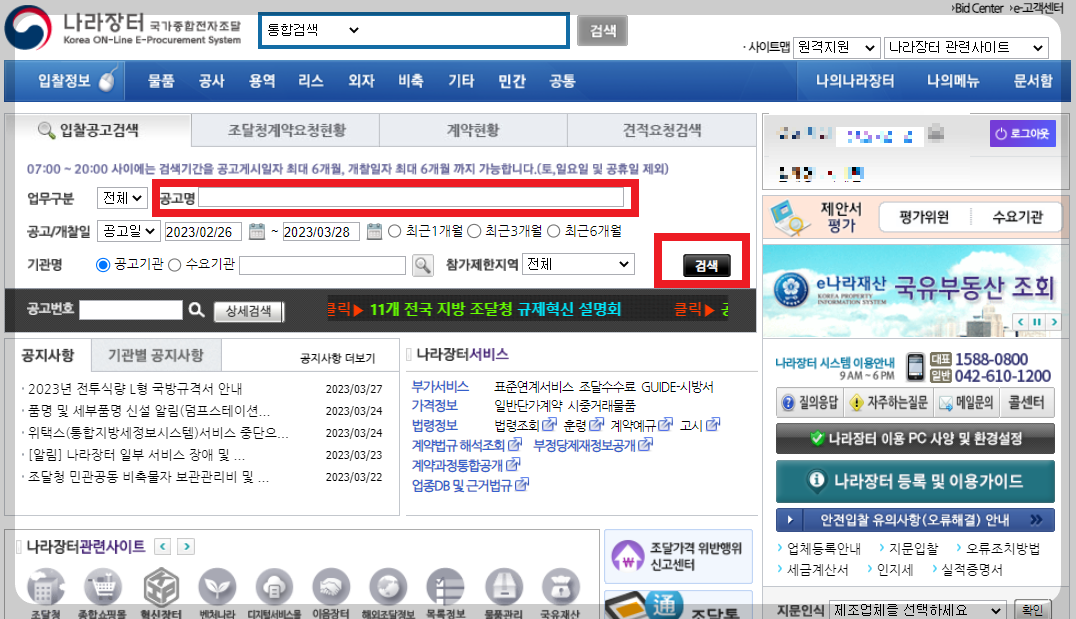1076x619 pixels.
Task: Open the 제조업체를 선택하세요 dropdown
Action: coord(917,610)
